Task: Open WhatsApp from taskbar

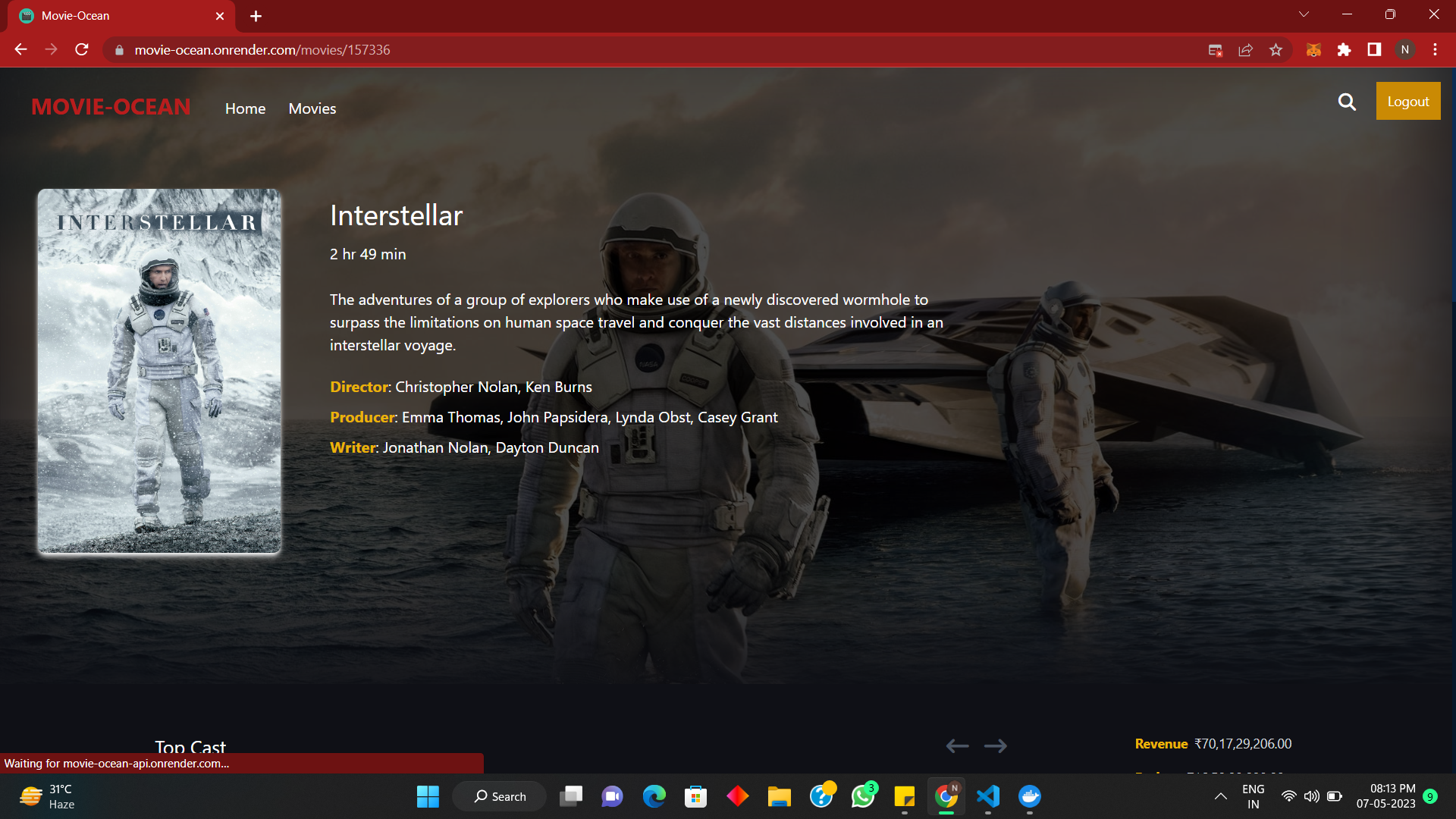Action: click(x=863, y=796)
